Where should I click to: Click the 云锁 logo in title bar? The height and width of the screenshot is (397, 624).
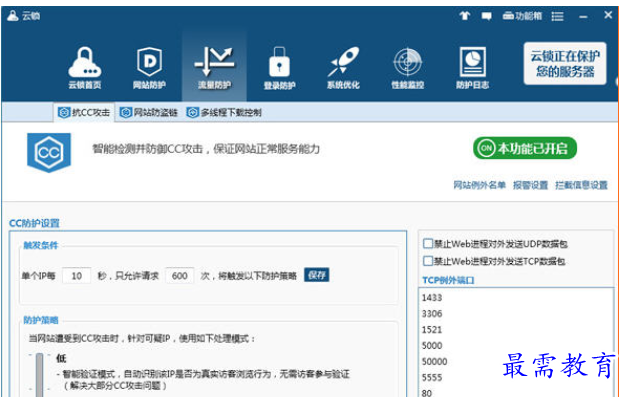coord(23,16)
